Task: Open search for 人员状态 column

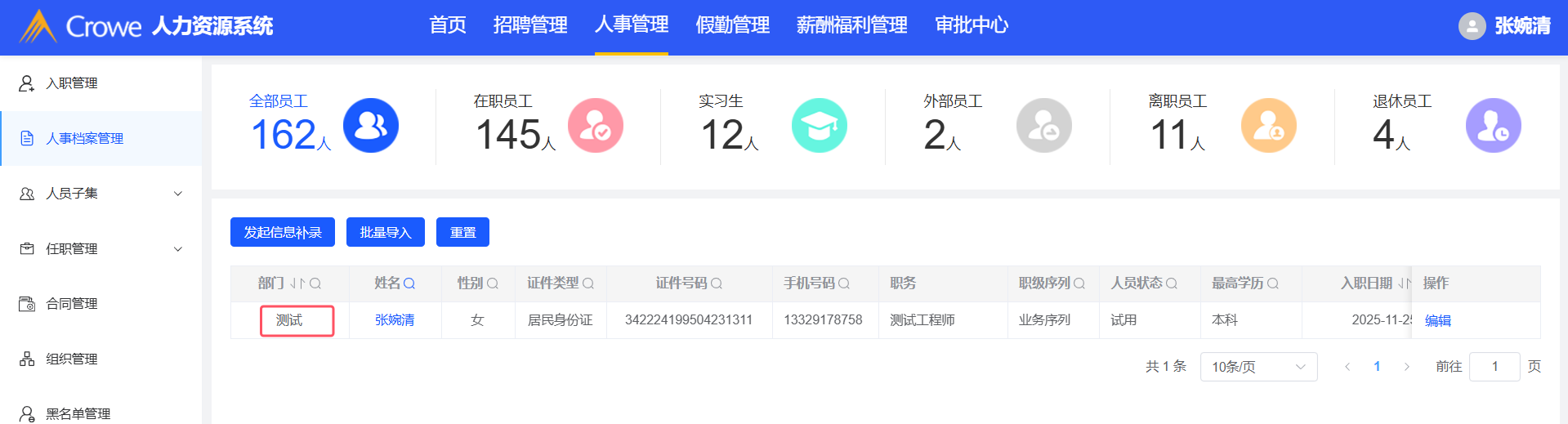Action: 1172,283
